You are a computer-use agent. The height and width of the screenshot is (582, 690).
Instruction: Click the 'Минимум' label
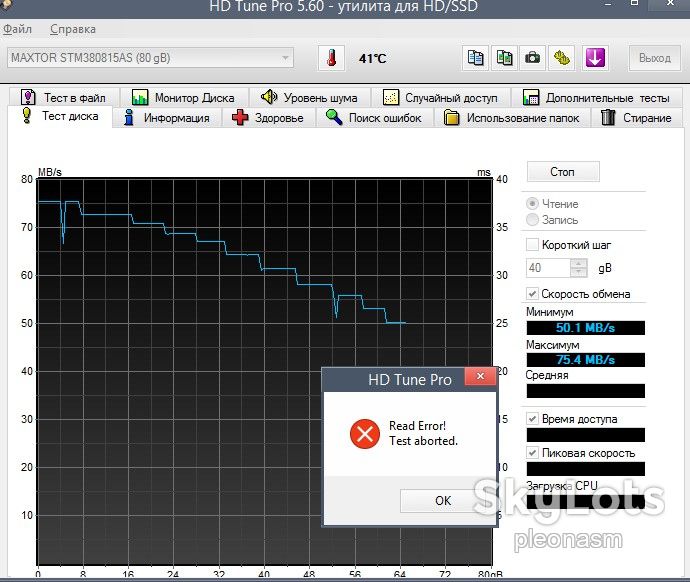(x=550, y=312)
